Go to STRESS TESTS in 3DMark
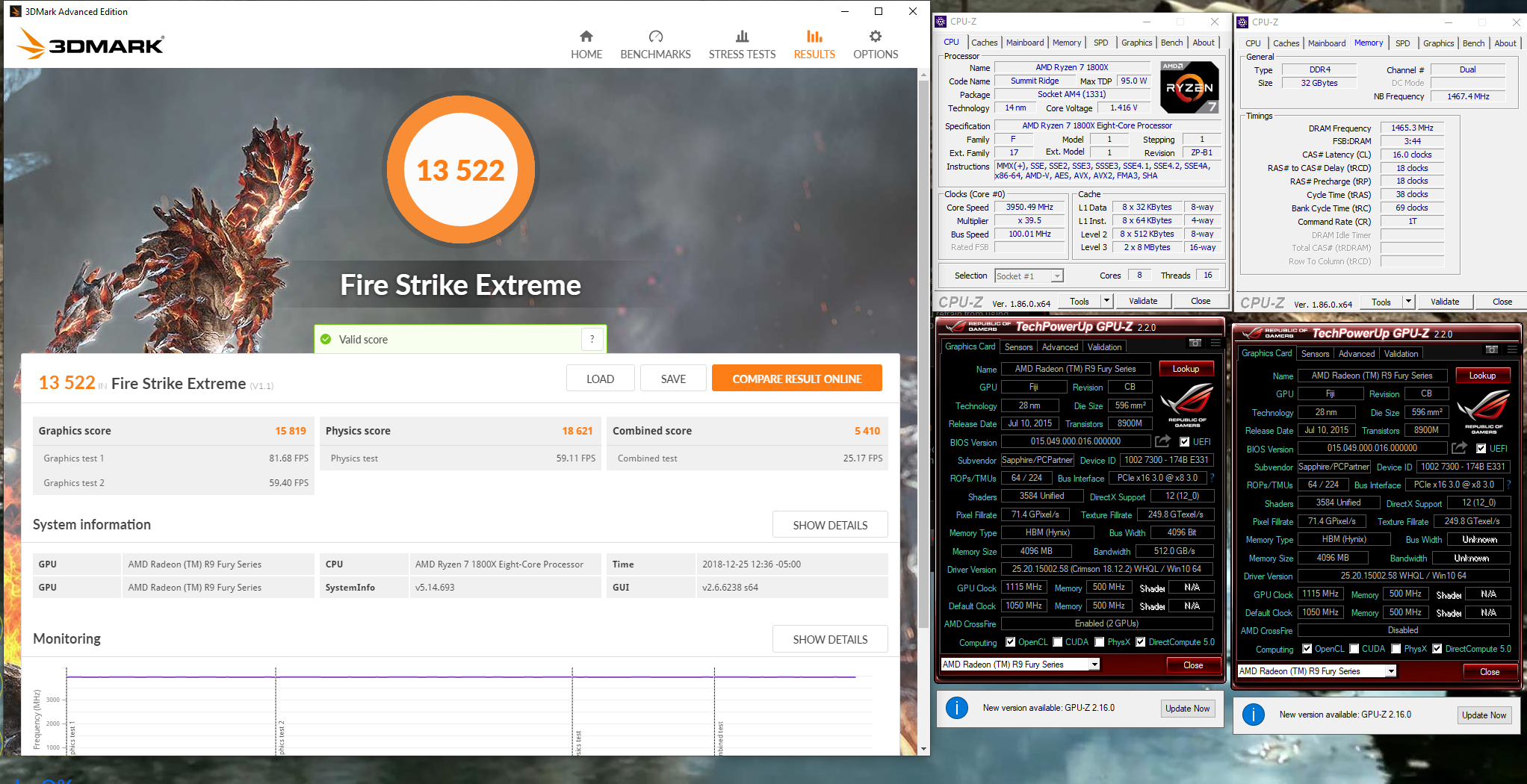The height and width of the screenshot is (784, 1527). coord(742,45)
